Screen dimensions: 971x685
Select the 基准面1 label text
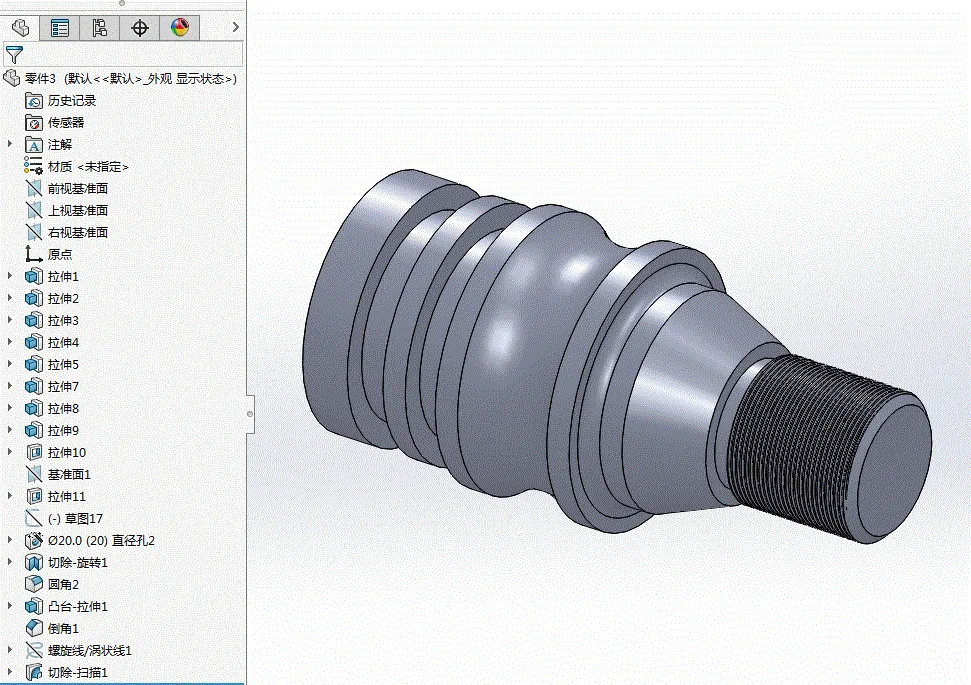pyautogui.click(x=69, y=474)
